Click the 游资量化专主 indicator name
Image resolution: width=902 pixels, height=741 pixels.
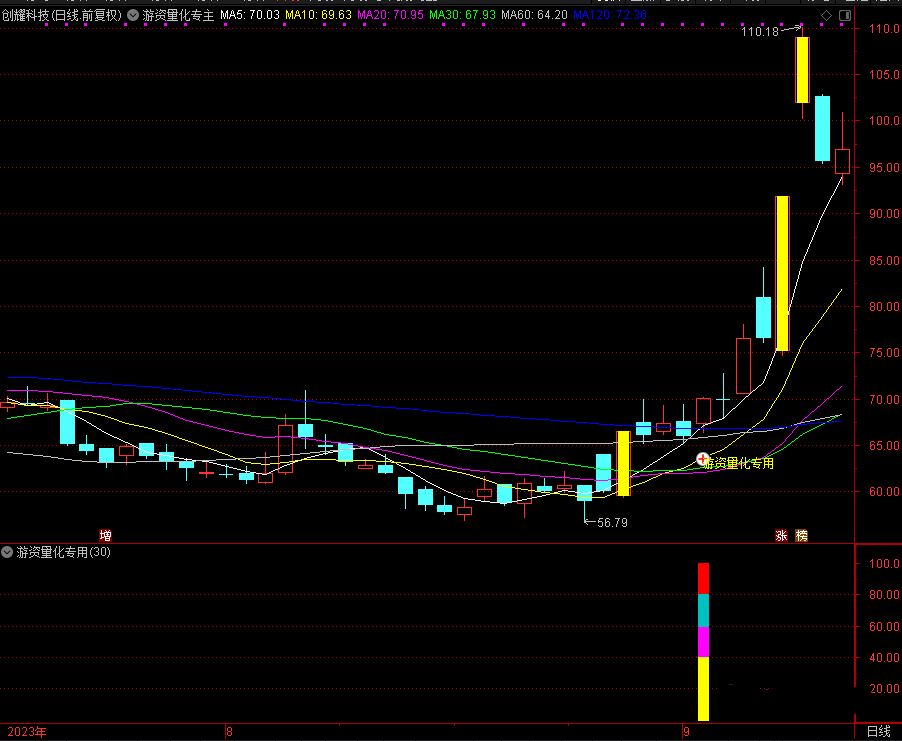pyautogui.click(x=178, y=16)
